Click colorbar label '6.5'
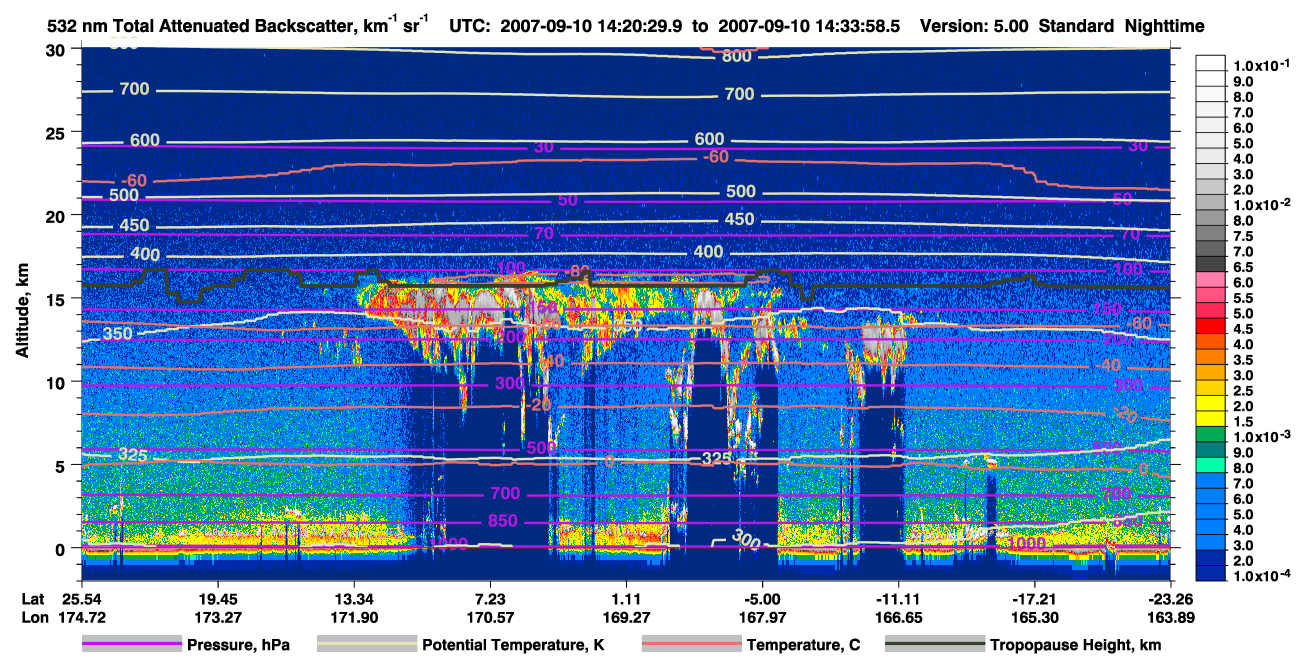1300x667 pixels. pyautogui.click(x=1243, y=265)
